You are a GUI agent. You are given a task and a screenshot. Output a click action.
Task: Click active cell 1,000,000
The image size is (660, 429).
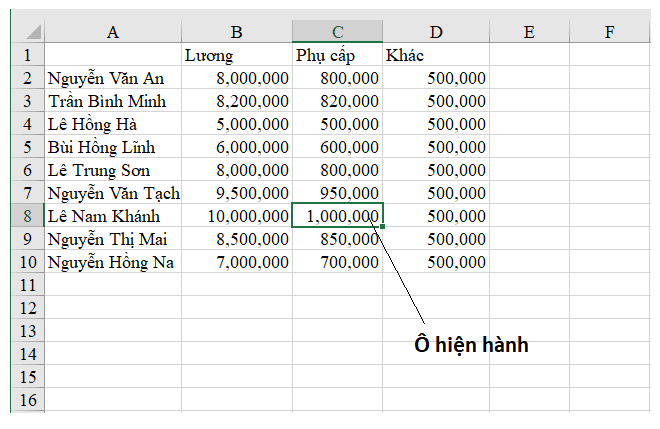click(338, 216)
